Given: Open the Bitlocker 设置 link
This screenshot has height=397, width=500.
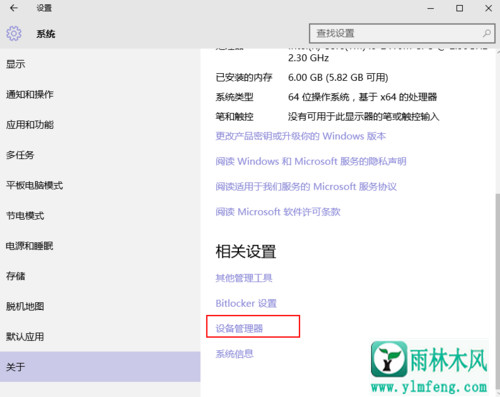Looking at the screenshot, I should (x=246, y=303).
